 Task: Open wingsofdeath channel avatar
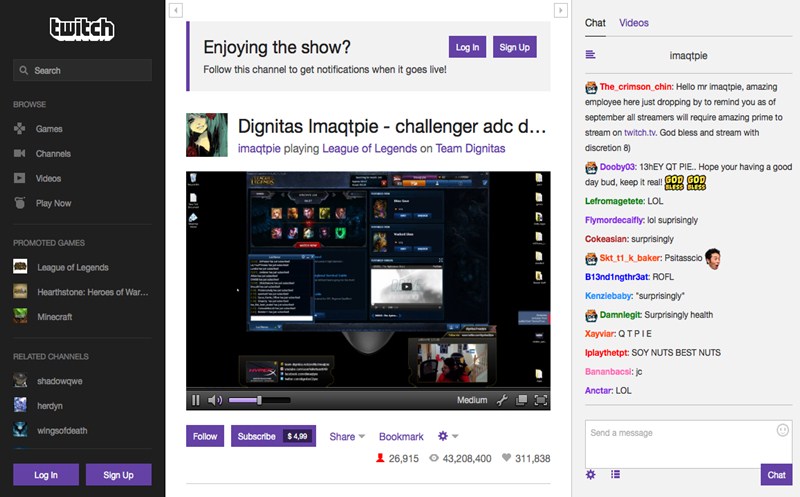[x=20, y=430]
